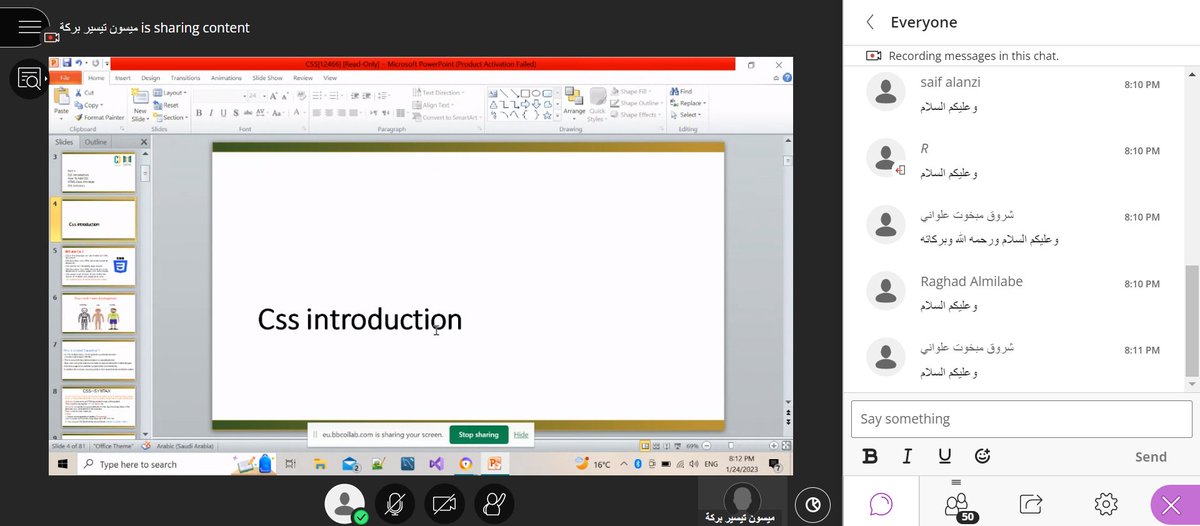Open the Arrange dropdown
This screenshot has width=1200, height=526.
574,103
